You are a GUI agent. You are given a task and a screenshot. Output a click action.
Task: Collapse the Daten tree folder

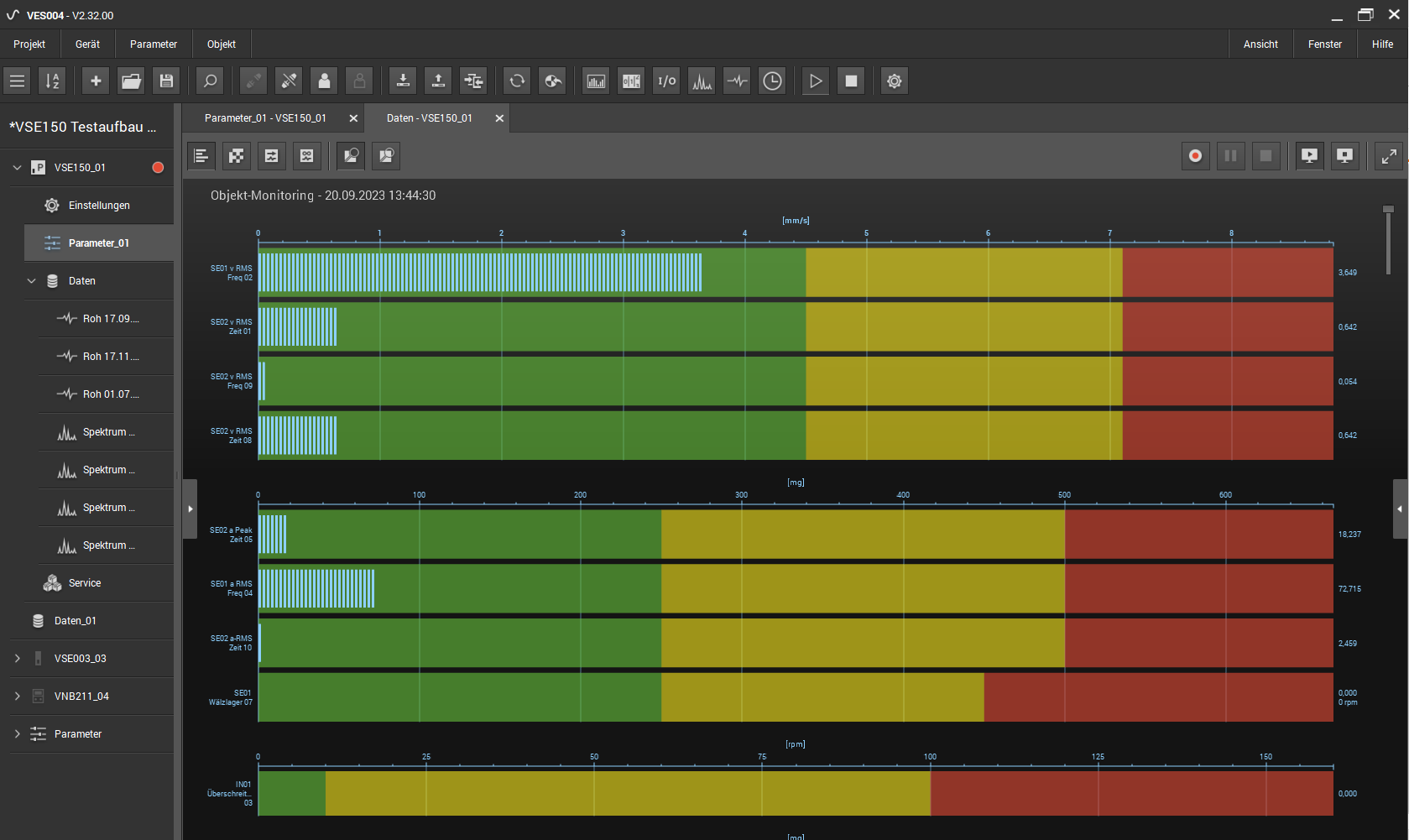coord(31,281)
